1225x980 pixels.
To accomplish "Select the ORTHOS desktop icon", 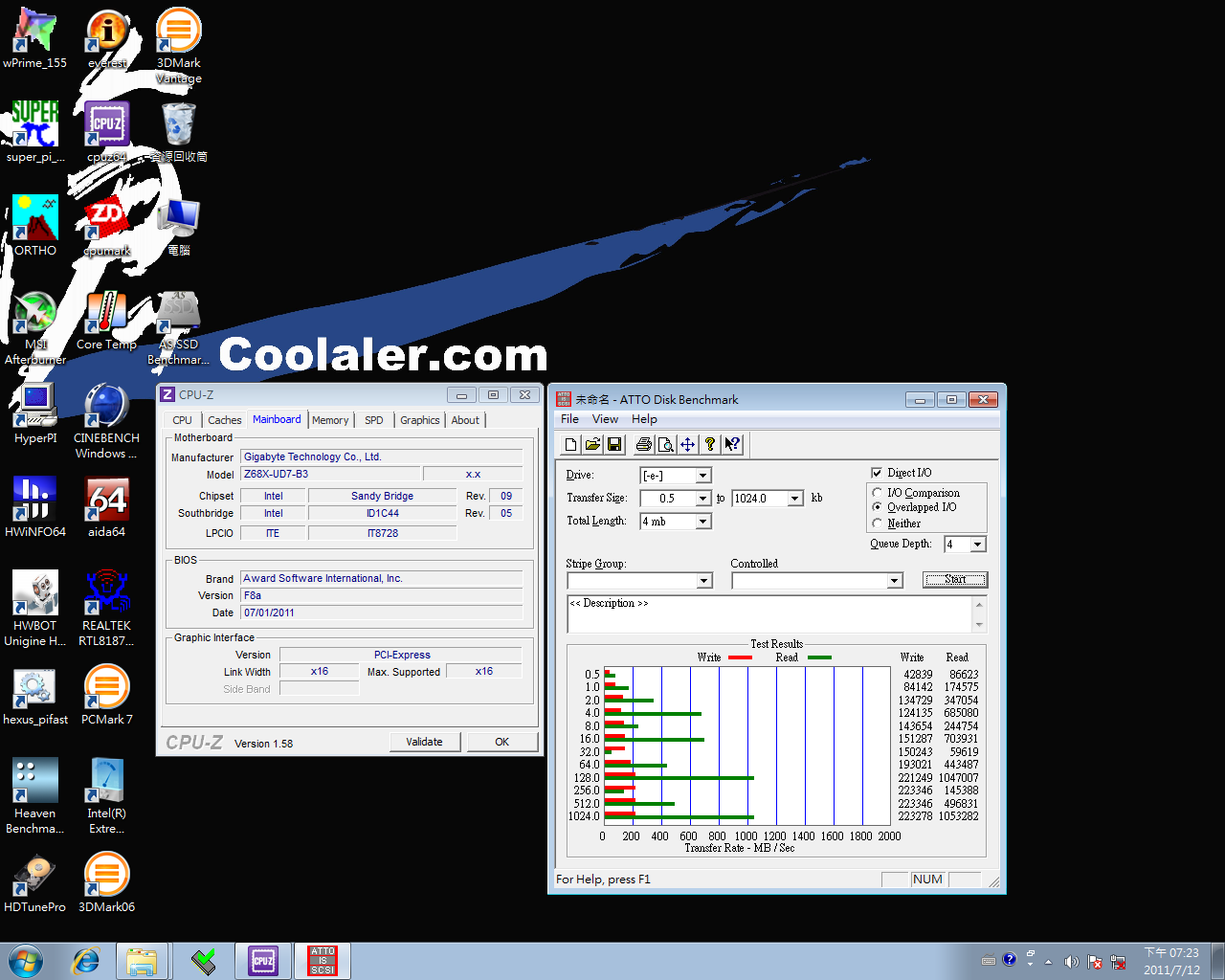I will coord(35,226).
